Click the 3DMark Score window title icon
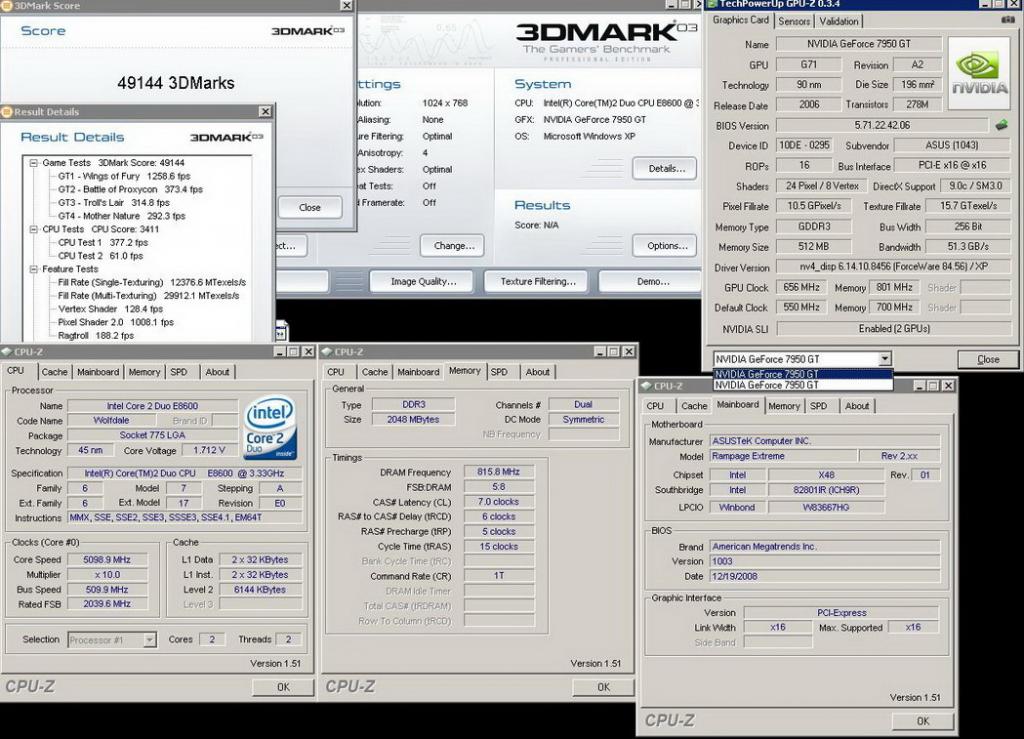The image size is (1024, 739). [7, 5]
